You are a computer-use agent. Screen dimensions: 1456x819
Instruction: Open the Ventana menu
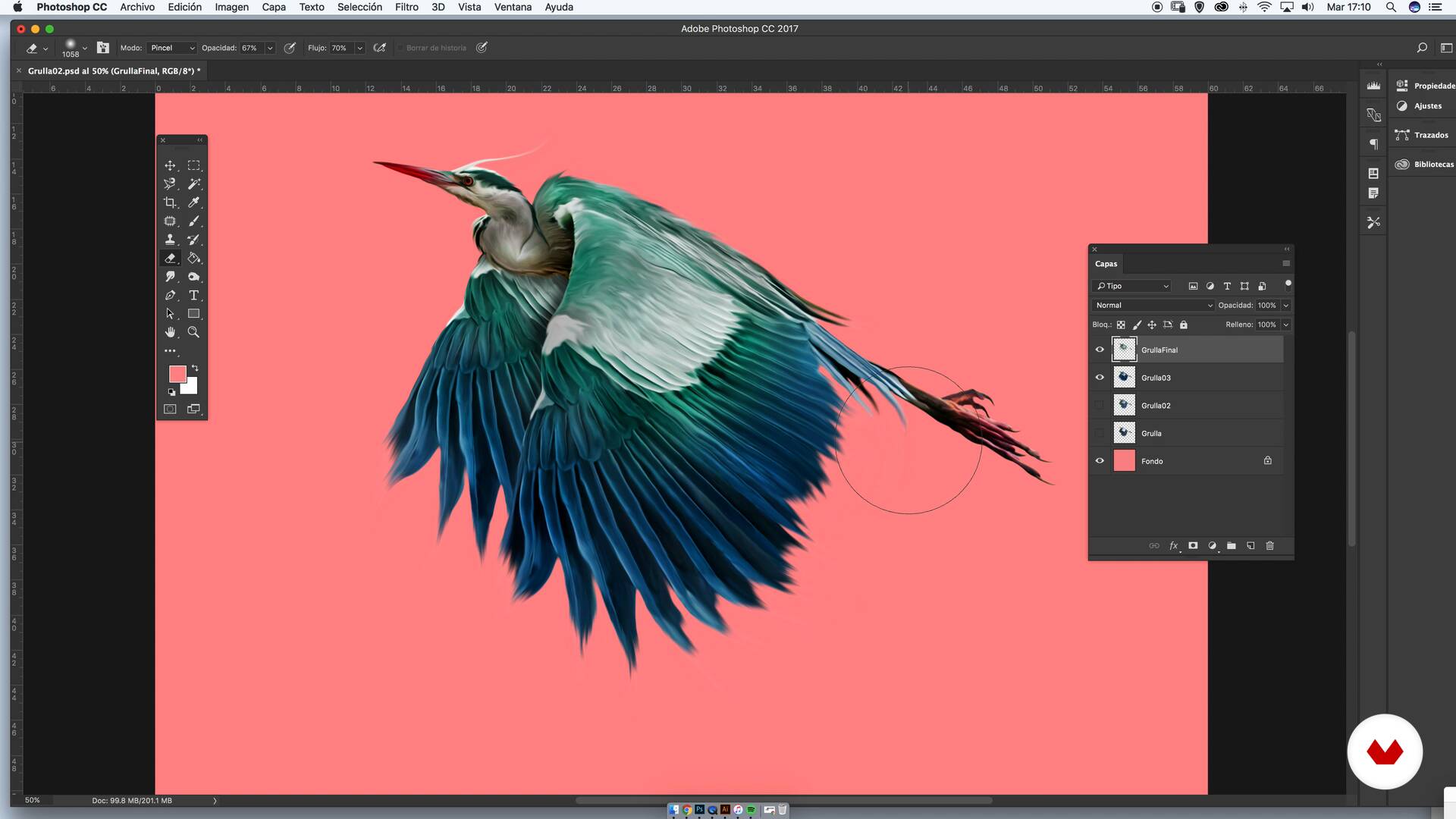point(513,7)
